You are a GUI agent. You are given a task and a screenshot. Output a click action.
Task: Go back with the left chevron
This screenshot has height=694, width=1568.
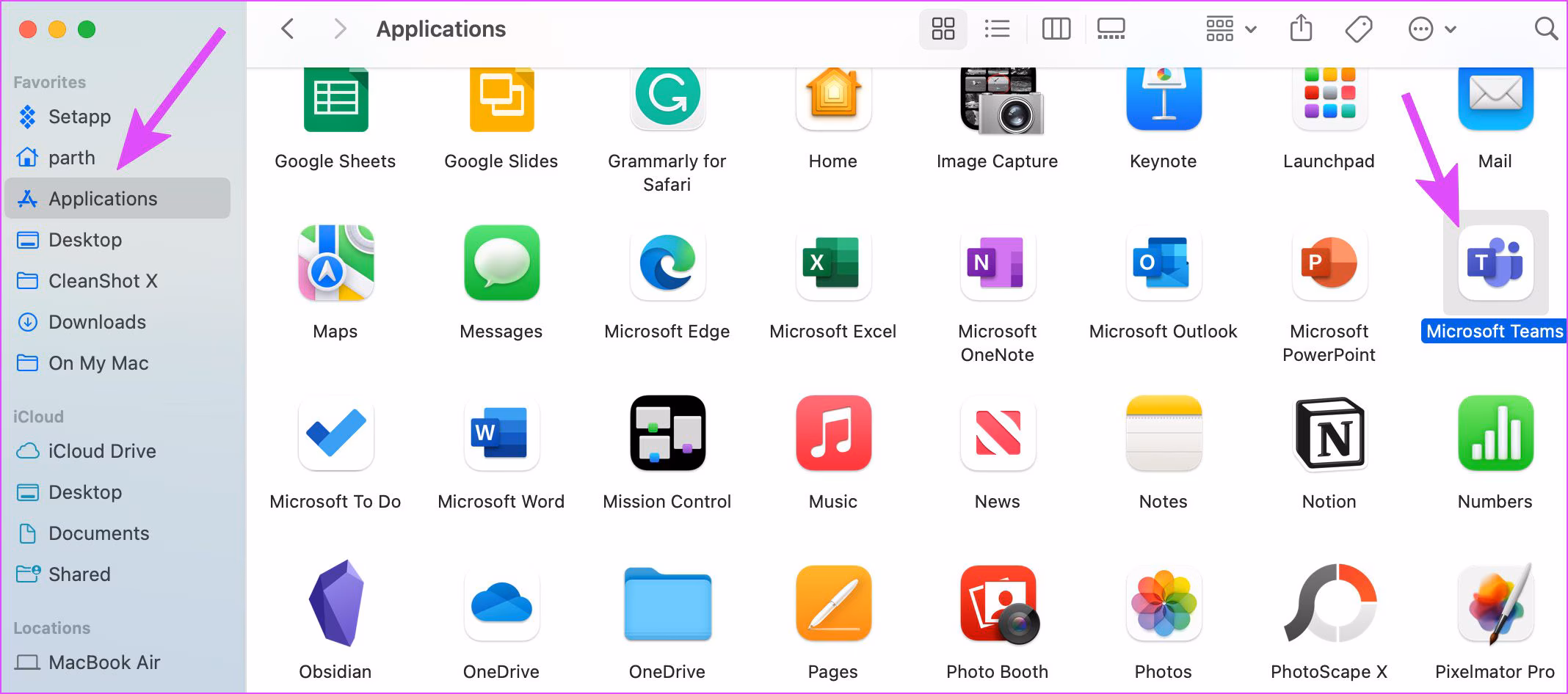tap(288, 29)
